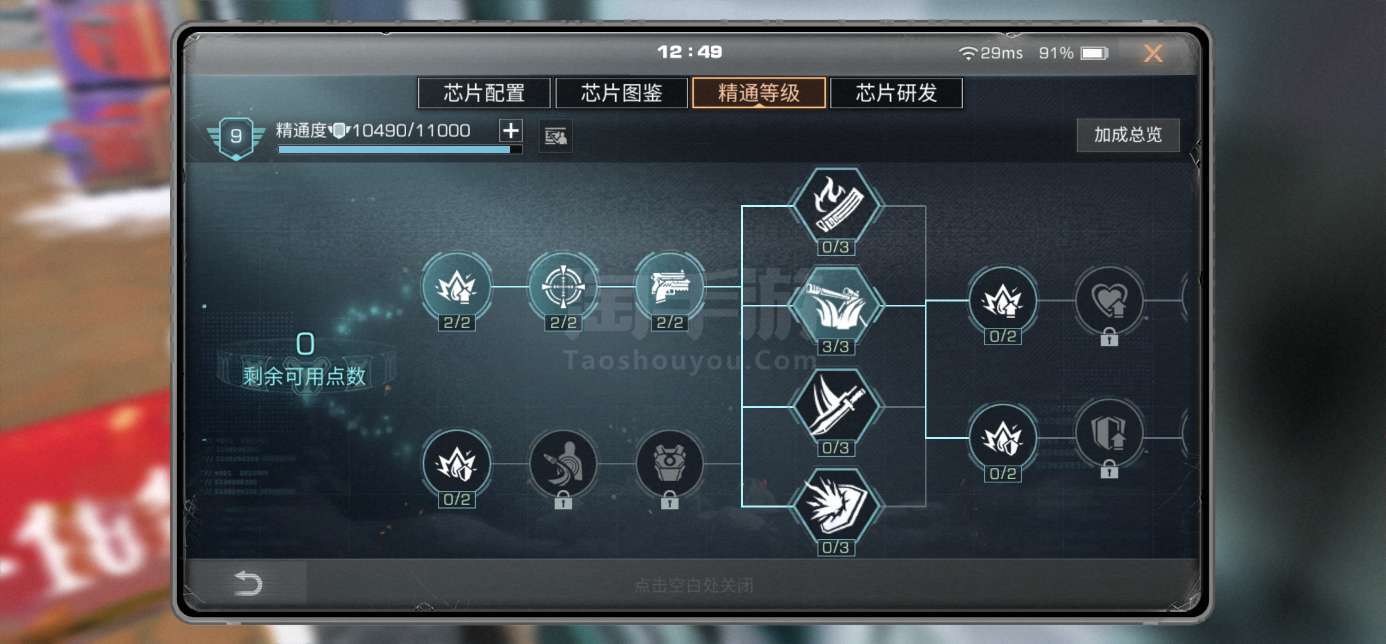Image resolution: width=1386 pixels, height=644 pixels.
Task: Open the 芯片研发 tab
Action: pos(896,93)
